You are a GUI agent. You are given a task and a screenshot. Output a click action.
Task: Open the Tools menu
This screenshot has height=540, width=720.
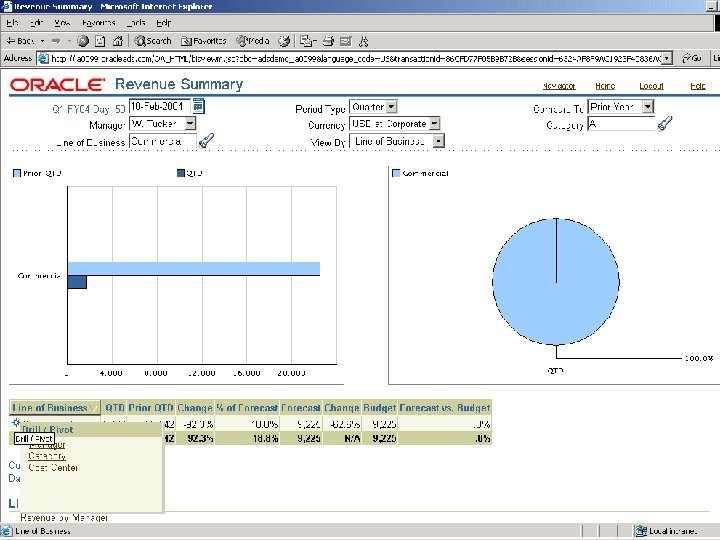(136, 22)
